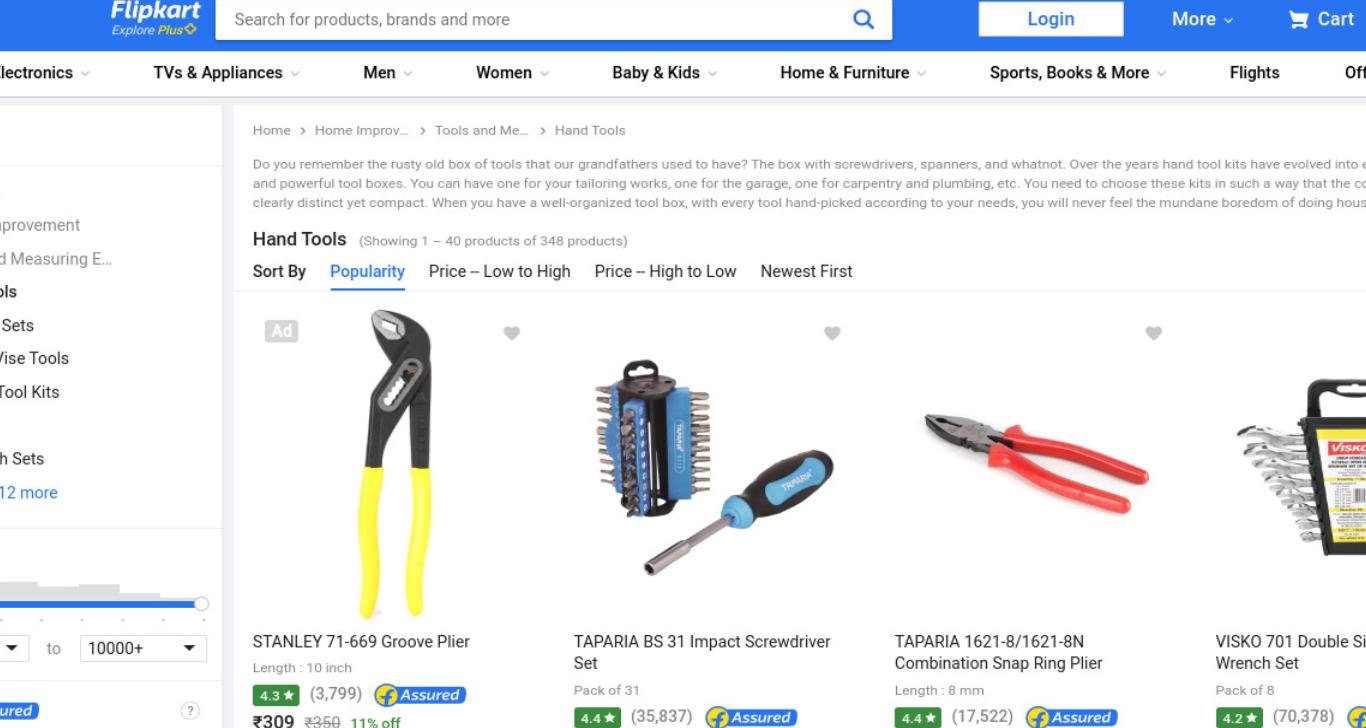
Task: Open the Hand Tools breadcrumb link
Action: coord(590,130)
